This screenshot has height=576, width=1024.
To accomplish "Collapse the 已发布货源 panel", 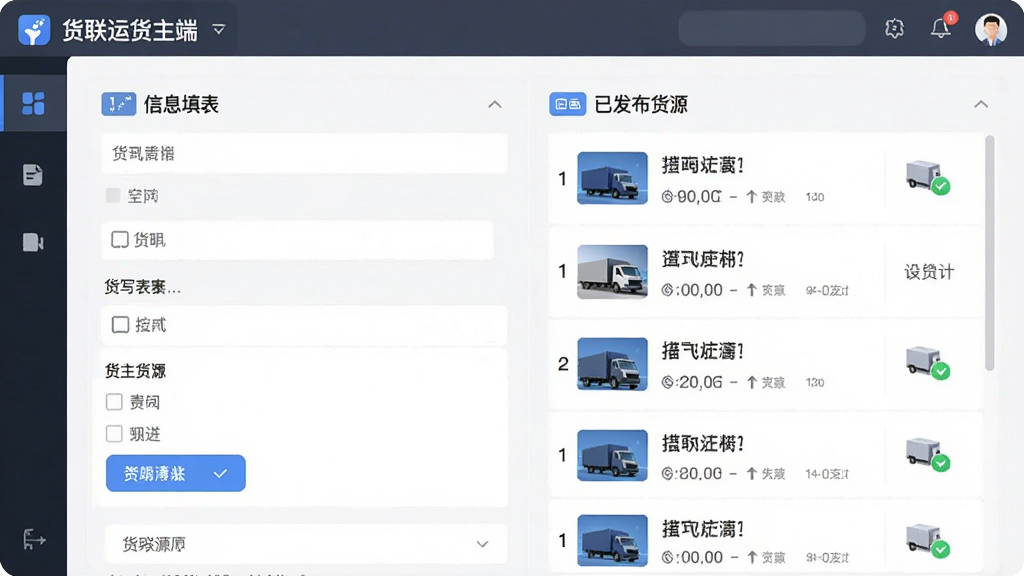I will tap(981, 104).
